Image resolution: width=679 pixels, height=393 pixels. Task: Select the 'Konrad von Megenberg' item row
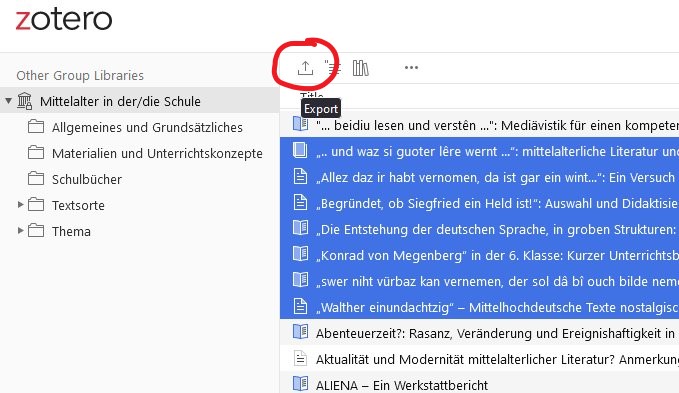[x=479, y=254]
